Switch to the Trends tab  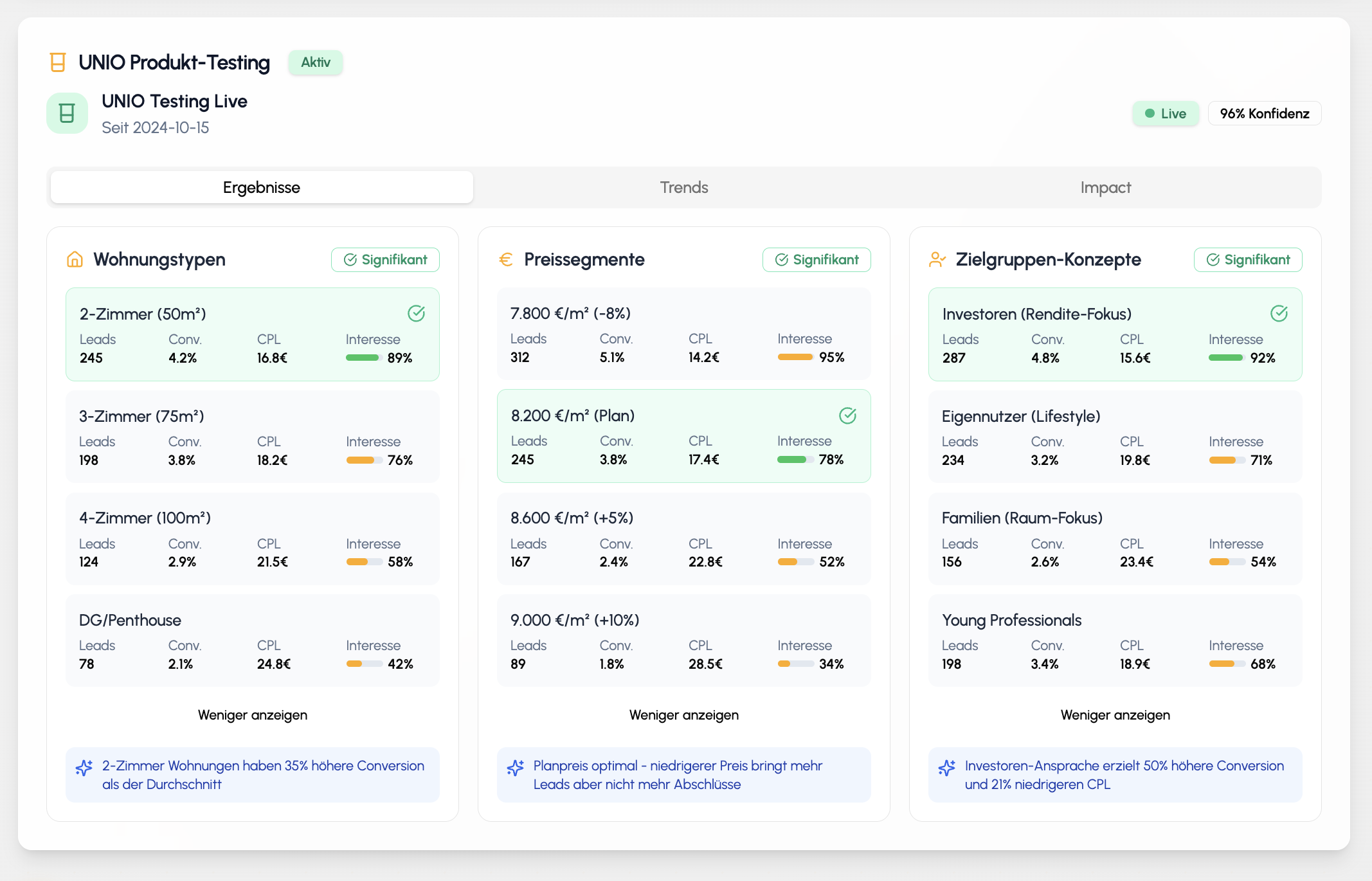pyautogui.click(x=683, y=187)
